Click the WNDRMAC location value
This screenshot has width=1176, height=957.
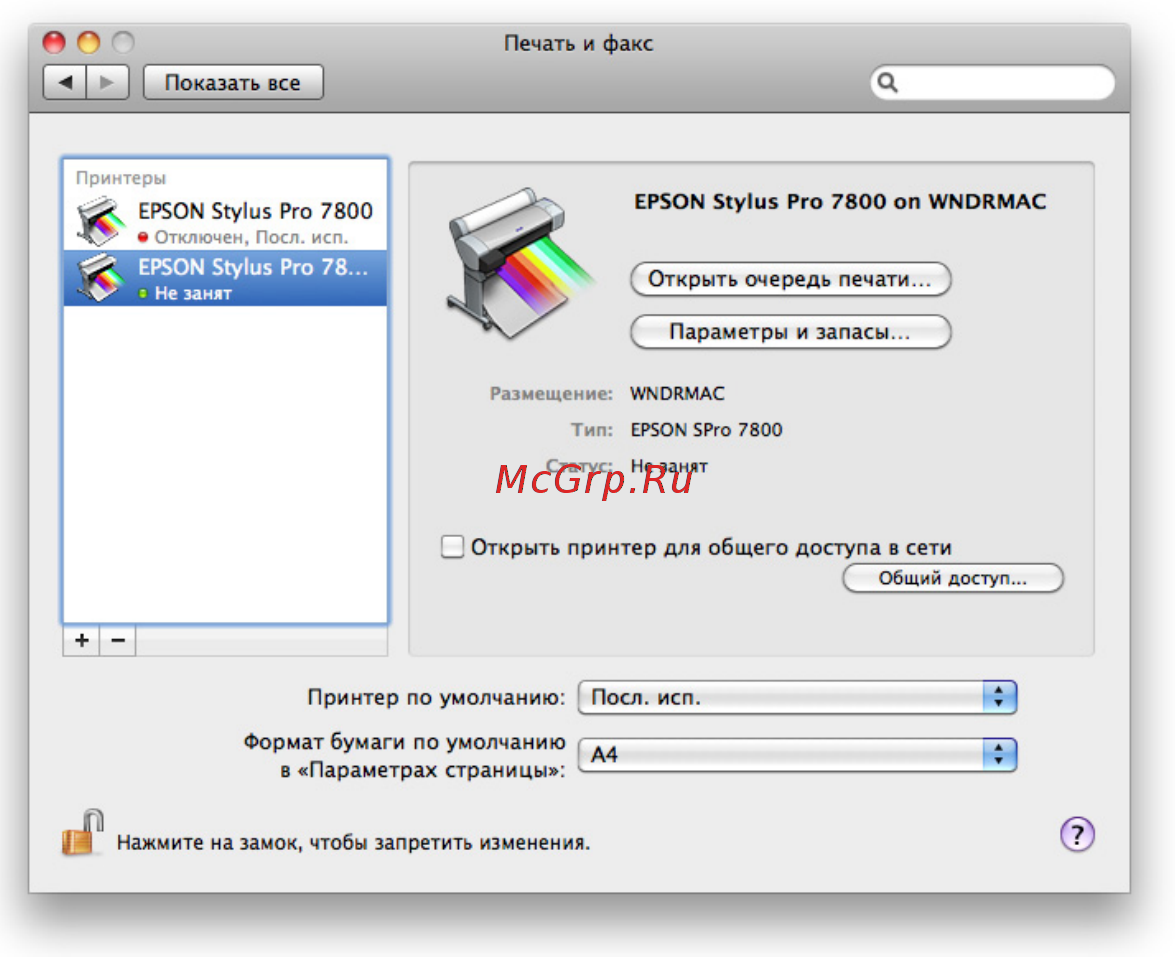677,394
